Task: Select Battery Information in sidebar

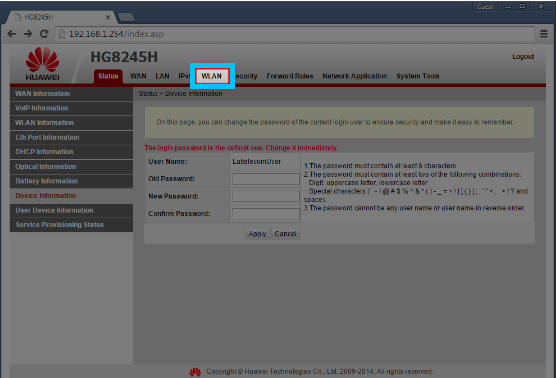Action: (71, 181)
